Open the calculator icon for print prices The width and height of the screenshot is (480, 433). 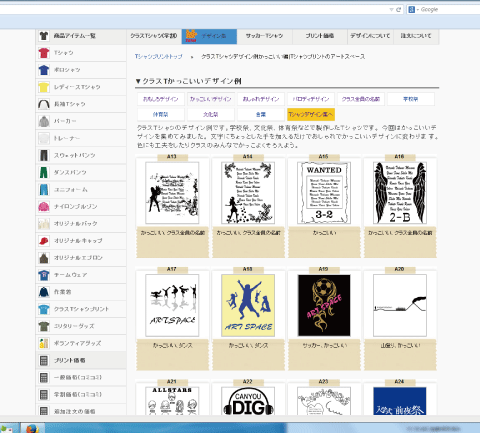(x=44, y=360)
